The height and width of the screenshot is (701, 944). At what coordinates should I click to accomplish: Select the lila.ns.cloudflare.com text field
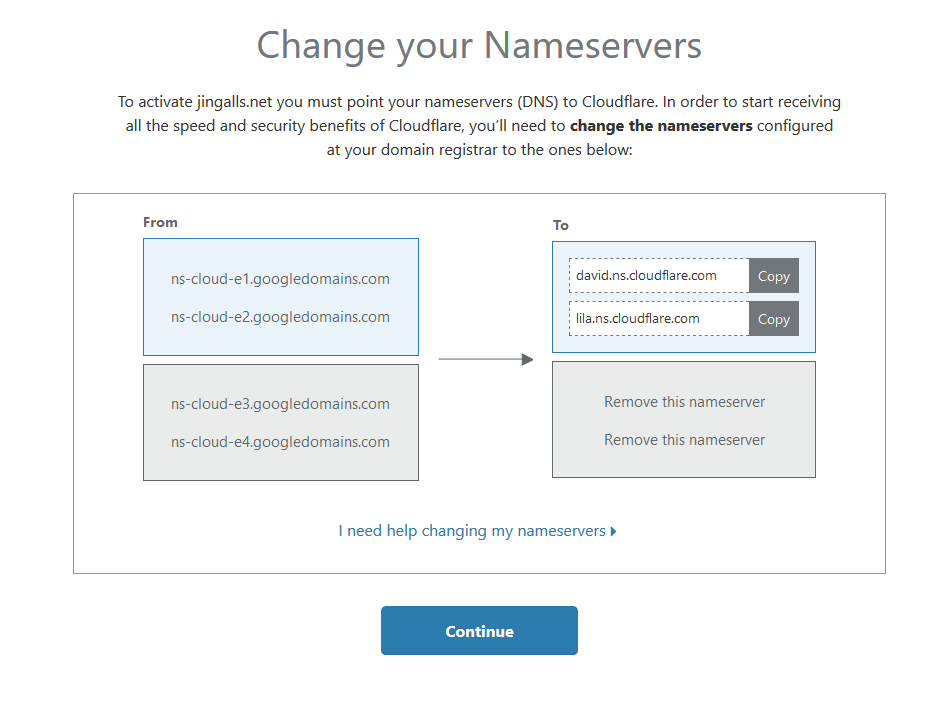pyautogui.click(x=659, y=319)
